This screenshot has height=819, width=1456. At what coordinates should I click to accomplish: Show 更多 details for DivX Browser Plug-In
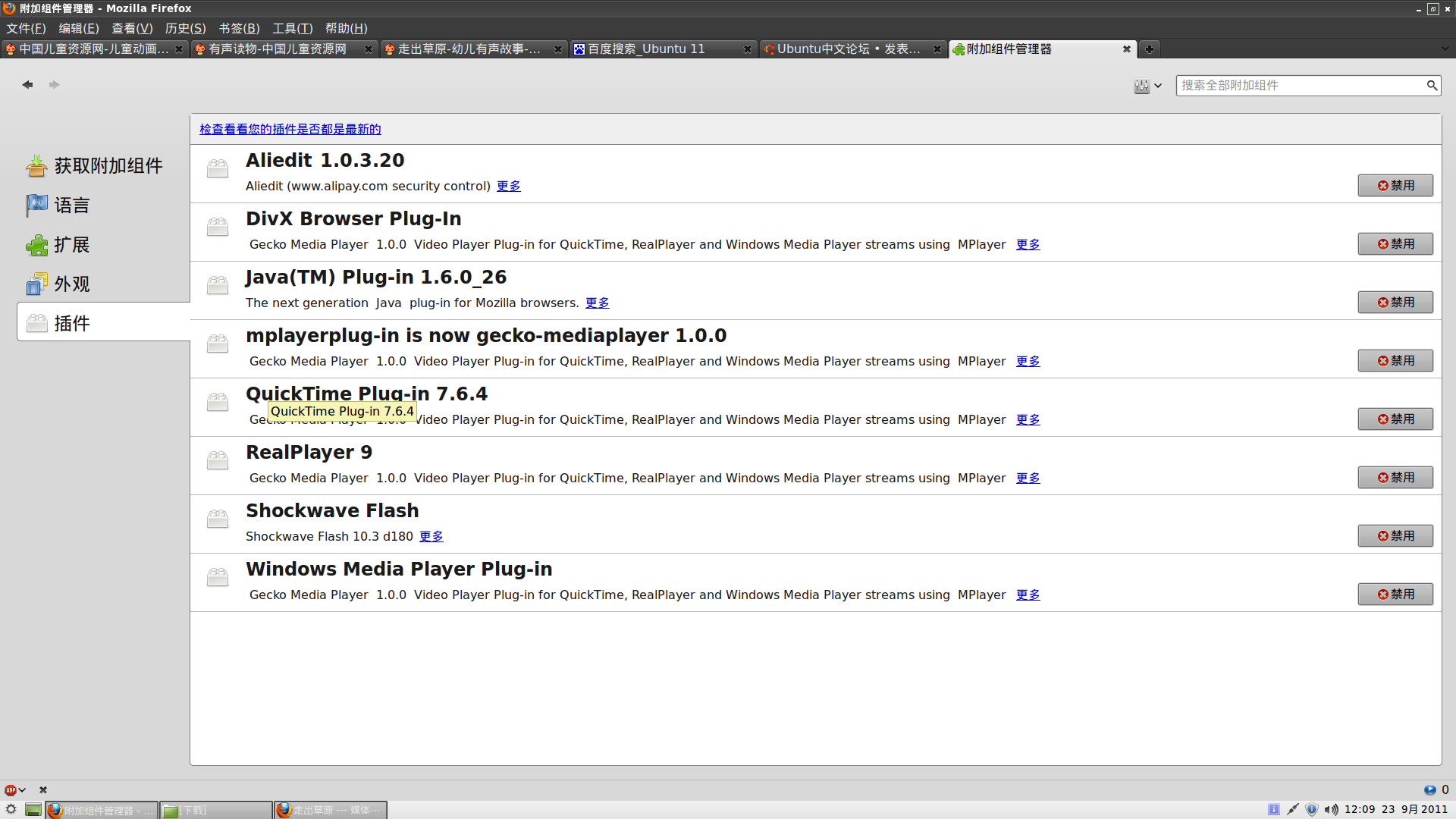point(1028,244)
